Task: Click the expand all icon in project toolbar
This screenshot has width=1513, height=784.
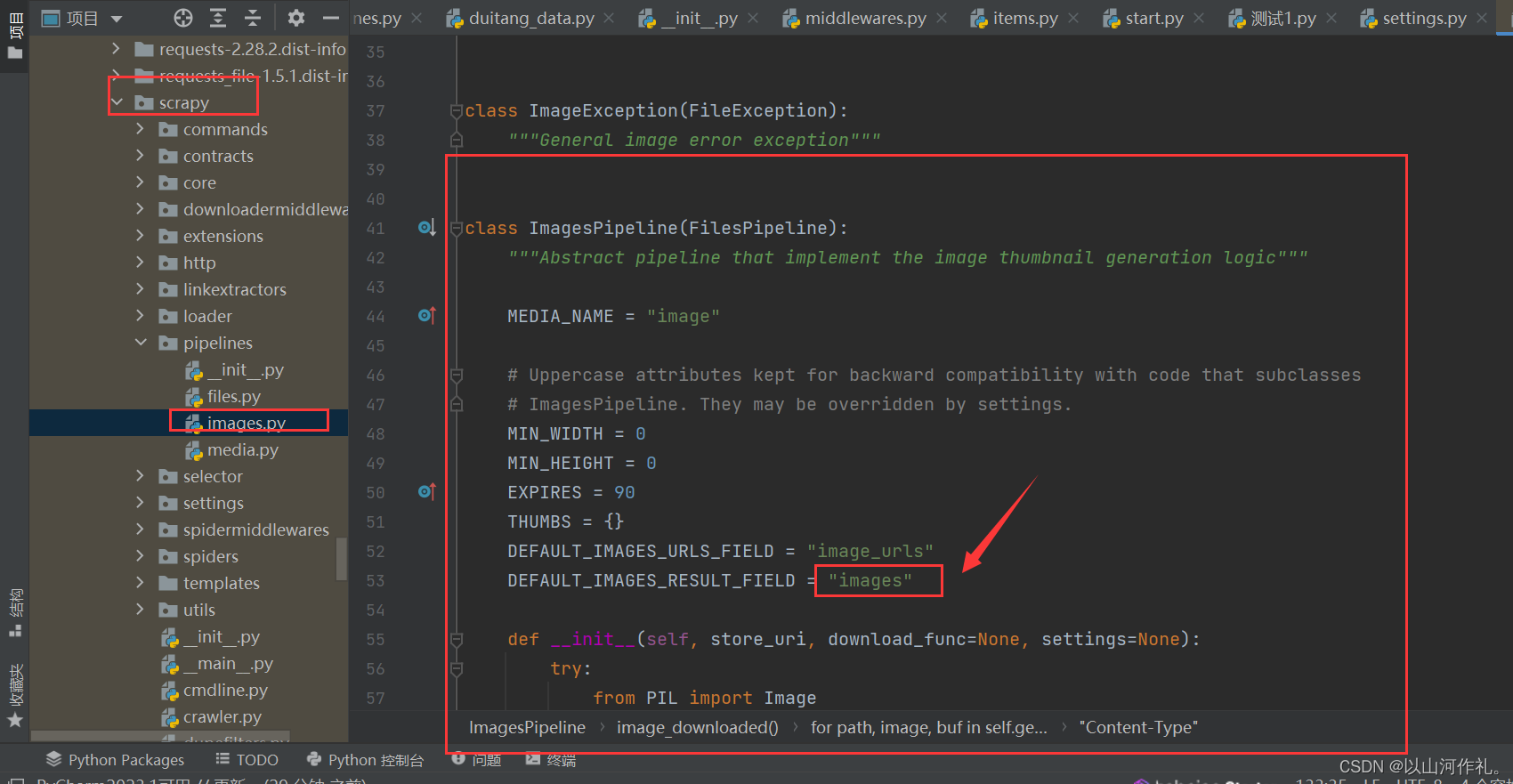Action: (218, 18)
